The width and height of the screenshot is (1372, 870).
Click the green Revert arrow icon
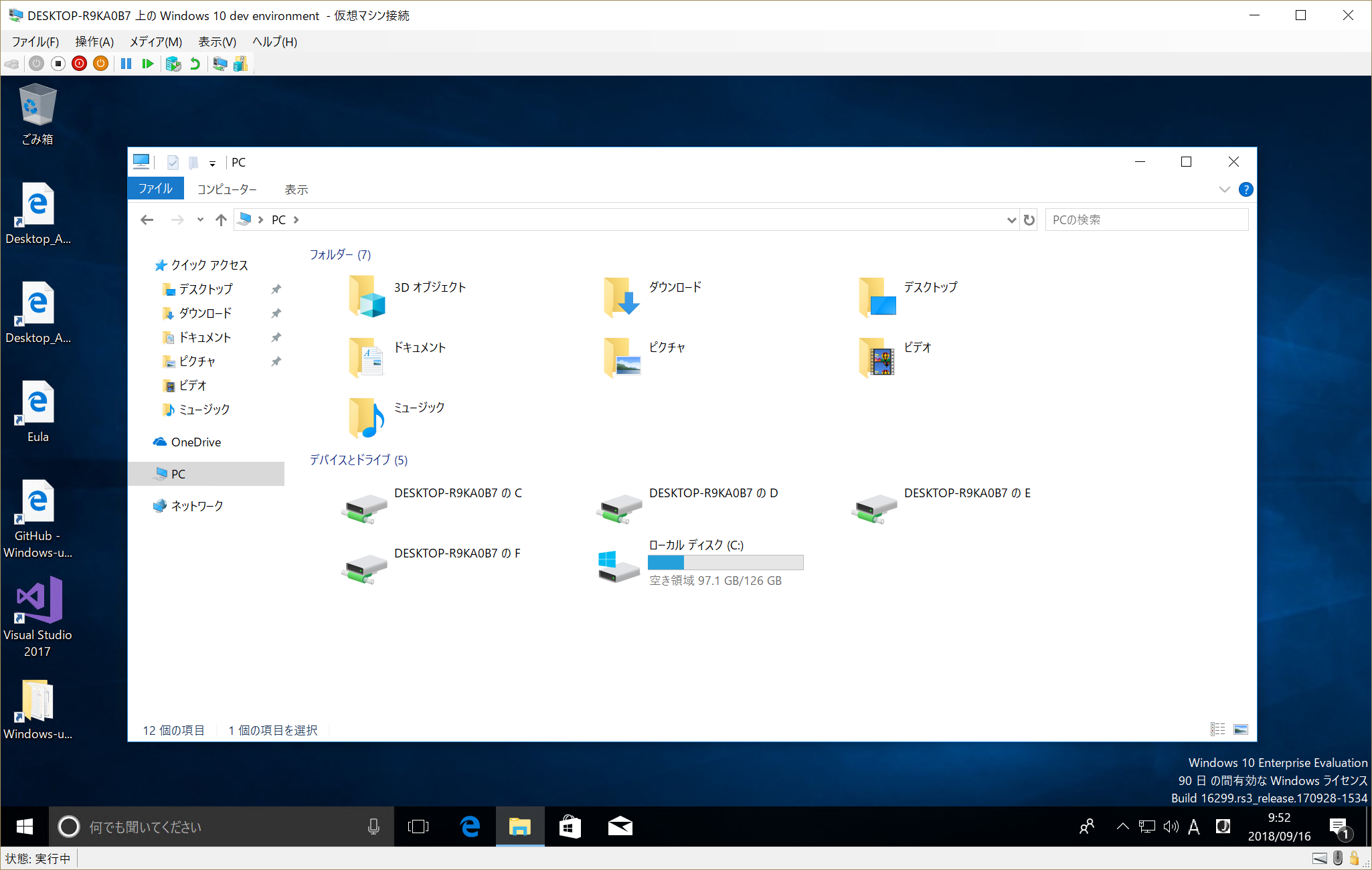[x=195, y=64]
